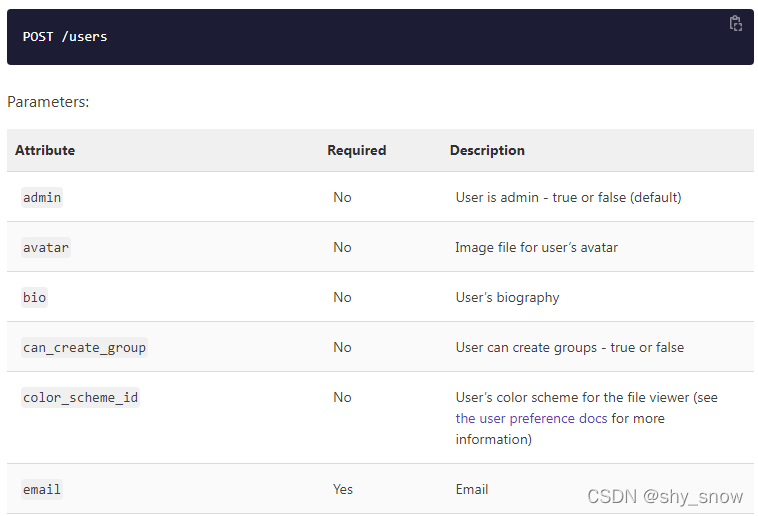Select the avatar attribute code label
The width and height of the screenshot is (758, 516).
[46, 247]
